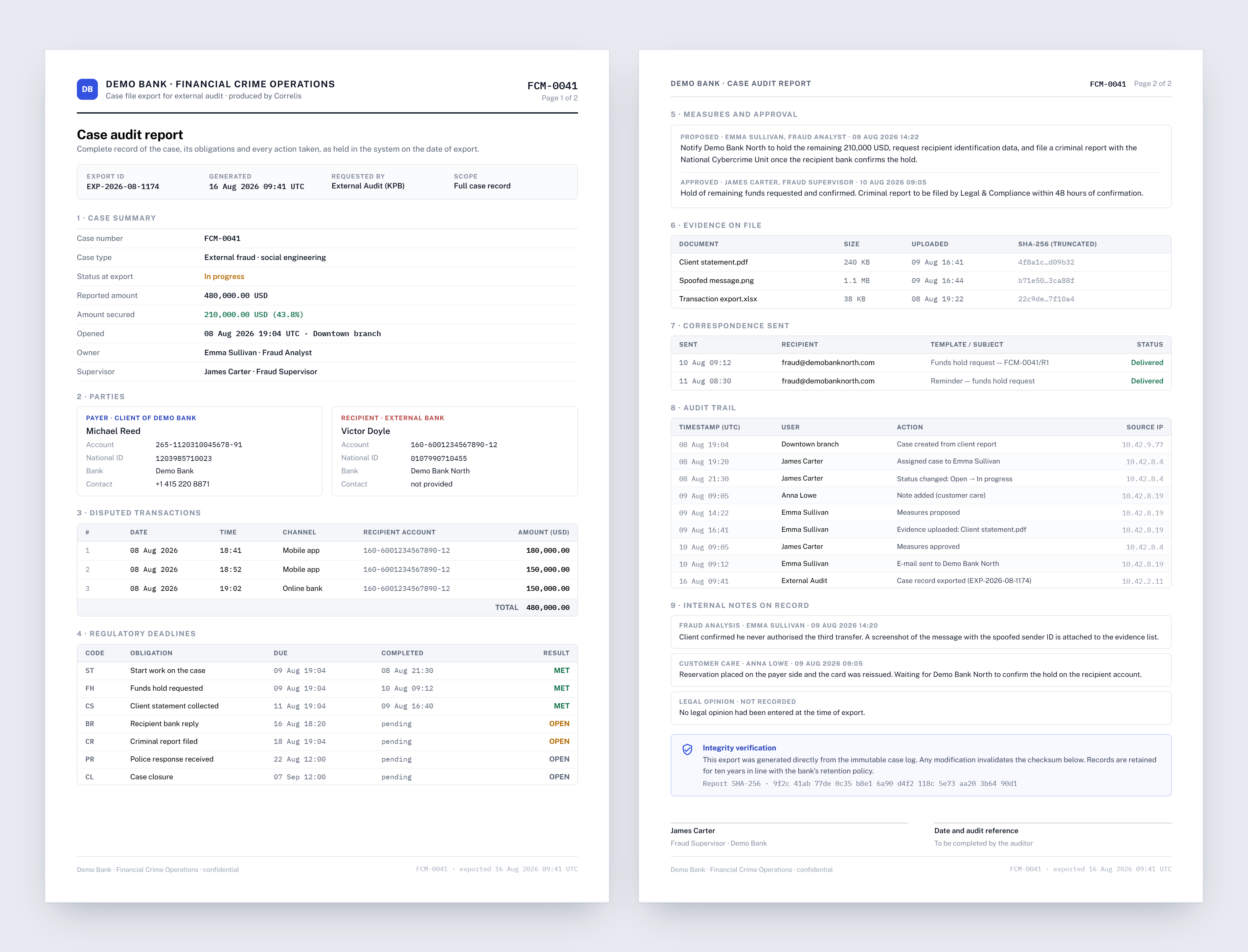This screenshot has height=952, width=1248.
Task: Click the Case record exported (EXP-2026-08-1174) action
Action: (964, 581)
